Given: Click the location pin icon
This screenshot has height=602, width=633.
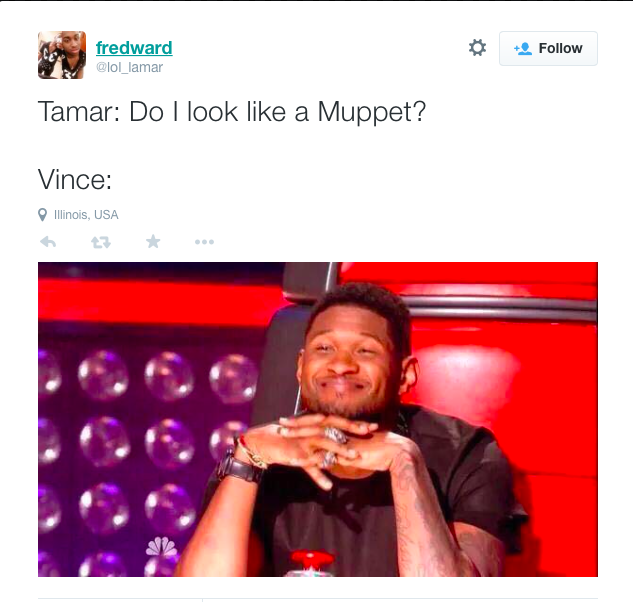Looking at the screenshot, I should tap(42, 215).
